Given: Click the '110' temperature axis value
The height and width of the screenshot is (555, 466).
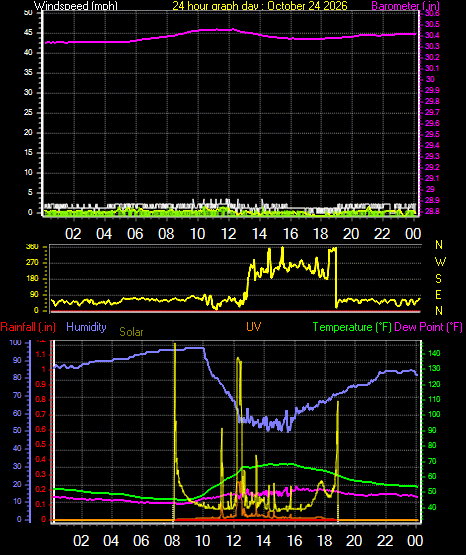Looking at the screenshot, I should [434, 400].
